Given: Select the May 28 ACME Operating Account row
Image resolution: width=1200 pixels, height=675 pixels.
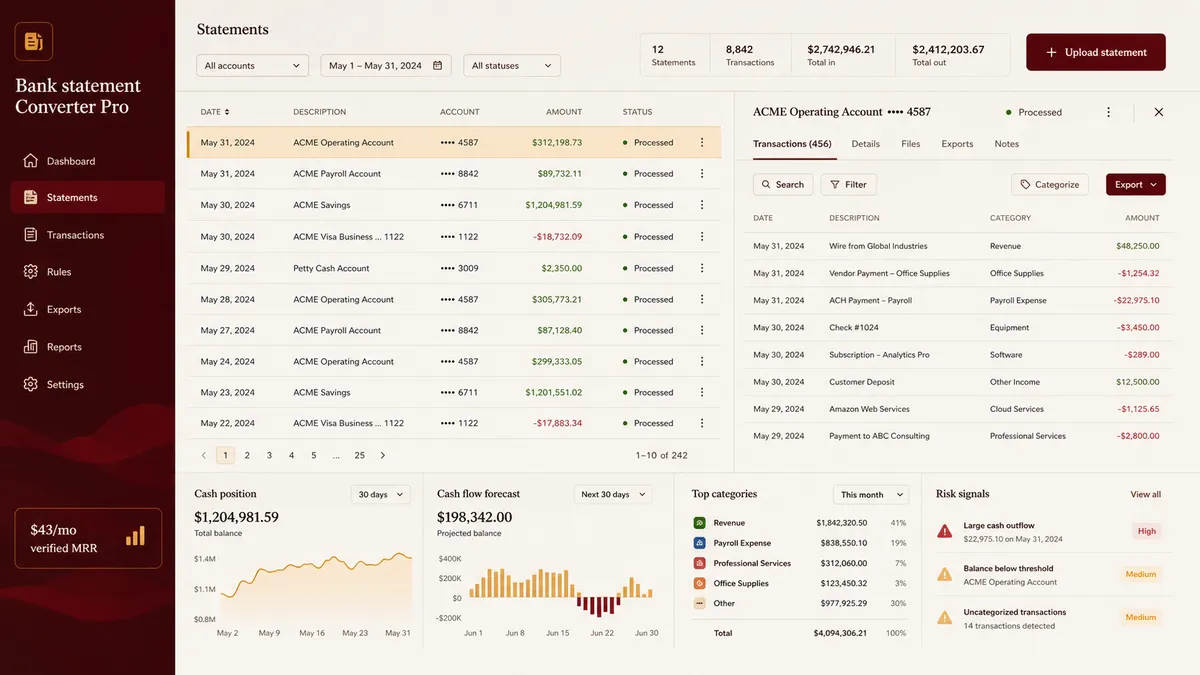Looking at the screenshot, I should pos(454,299).
